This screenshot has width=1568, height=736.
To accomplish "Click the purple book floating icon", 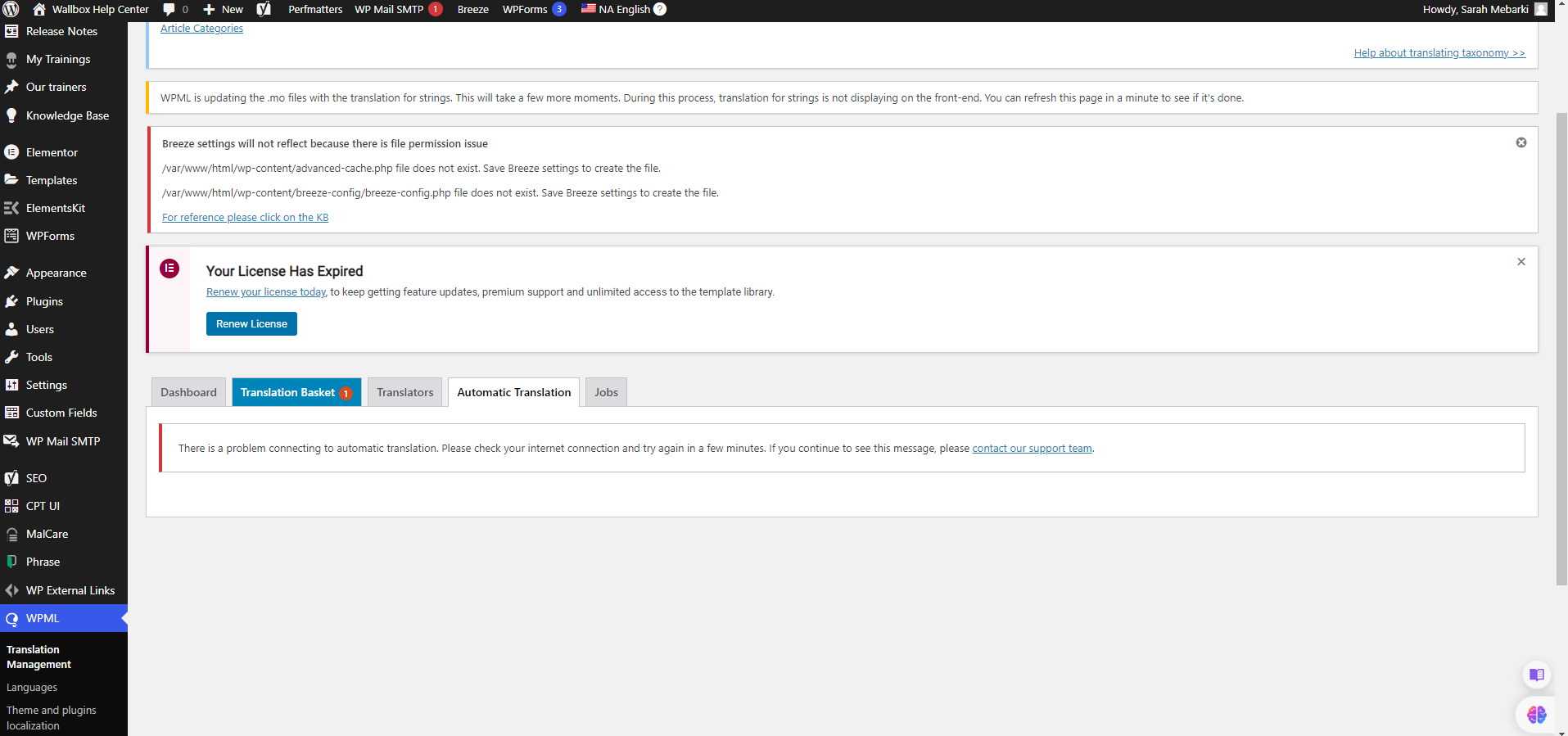I will pyautogui.click(x=1537, y=675).
